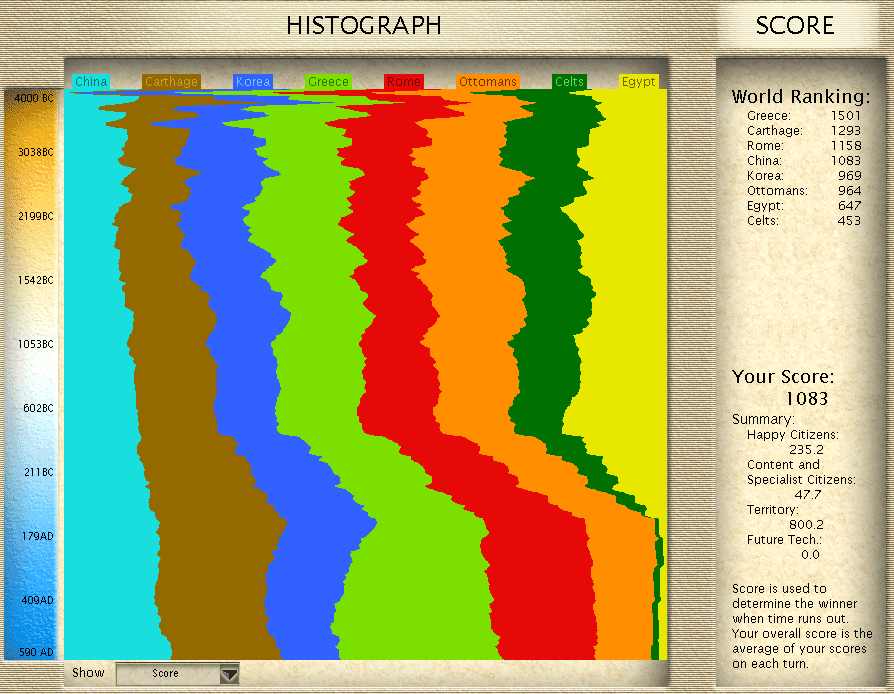
Task: Select the Egypt legend tag
Action: (x=639, y=82)
